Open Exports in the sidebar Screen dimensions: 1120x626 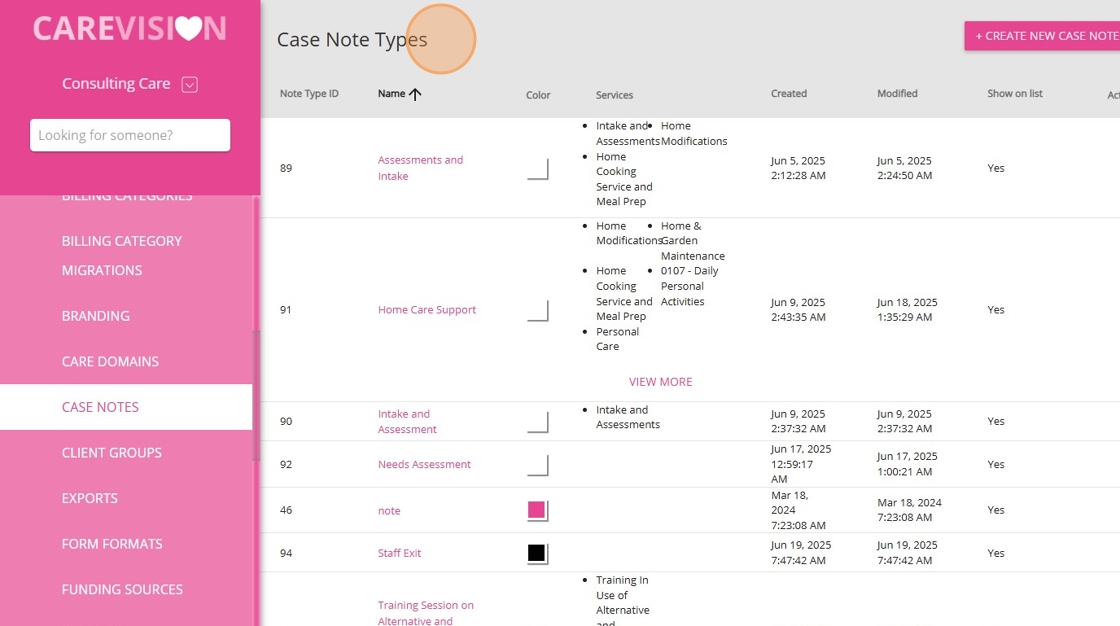point(89,499)
